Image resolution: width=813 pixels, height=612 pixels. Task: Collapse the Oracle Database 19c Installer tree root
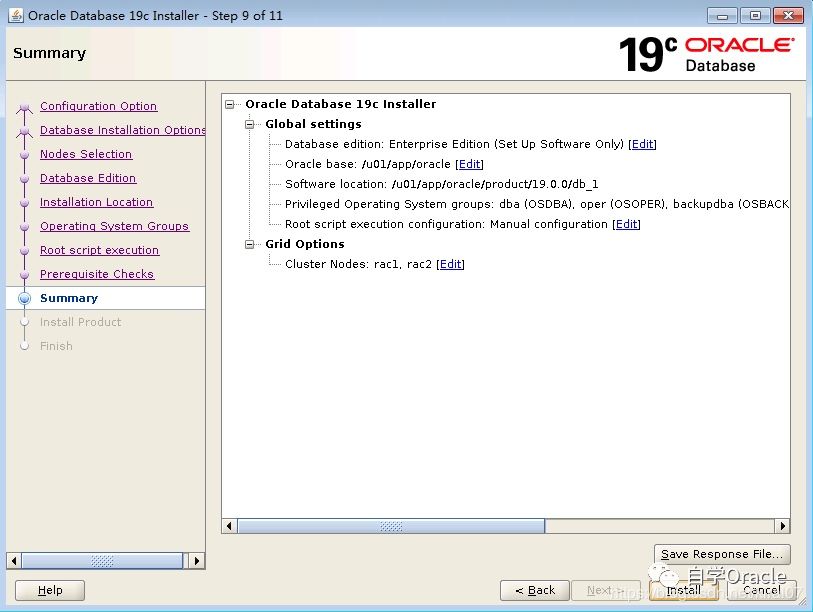point(231,104)
